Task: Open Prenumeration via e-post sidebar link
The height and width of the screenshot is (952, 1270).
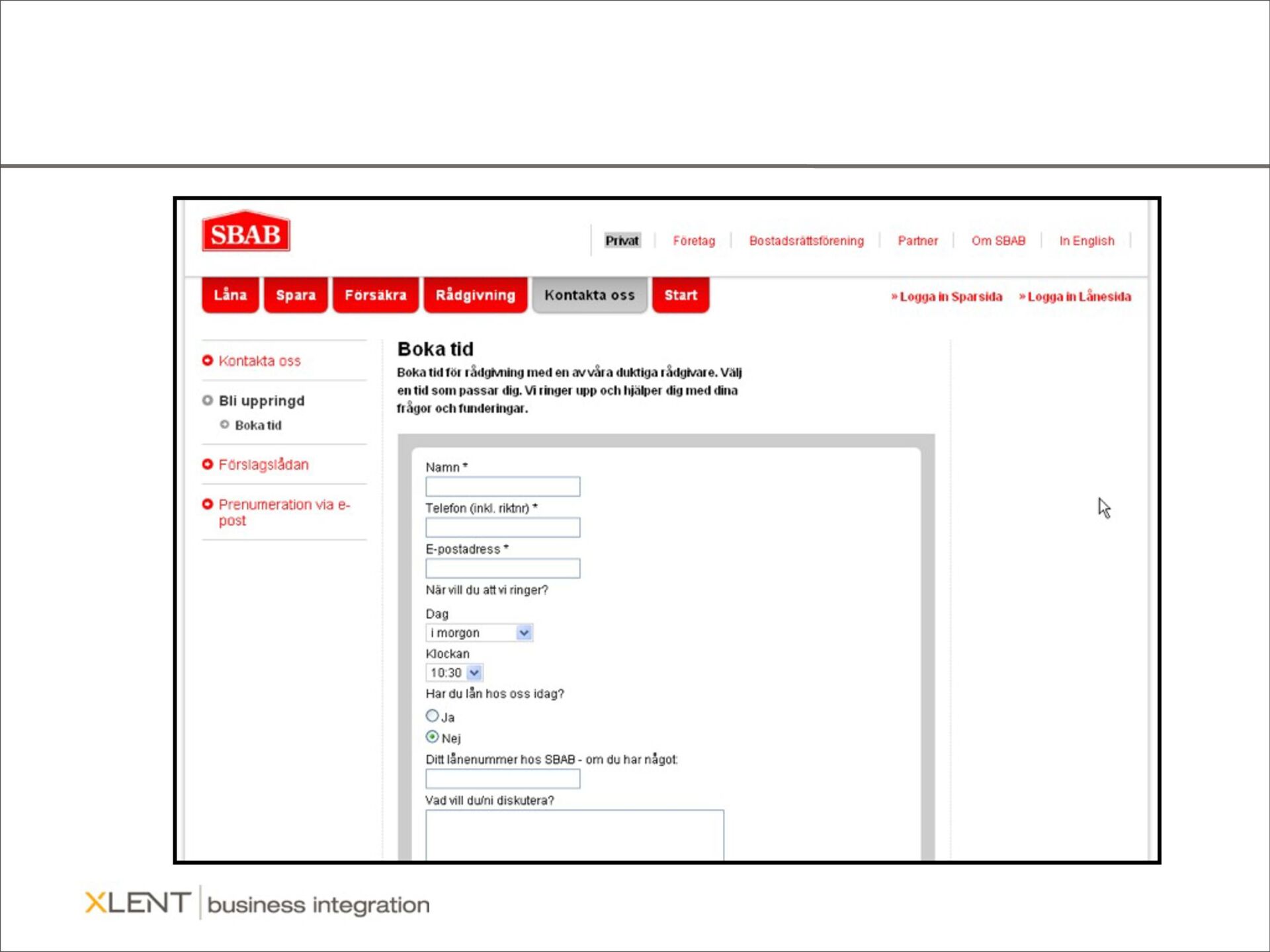Action: pyautogui.click(x=284, y=512)
